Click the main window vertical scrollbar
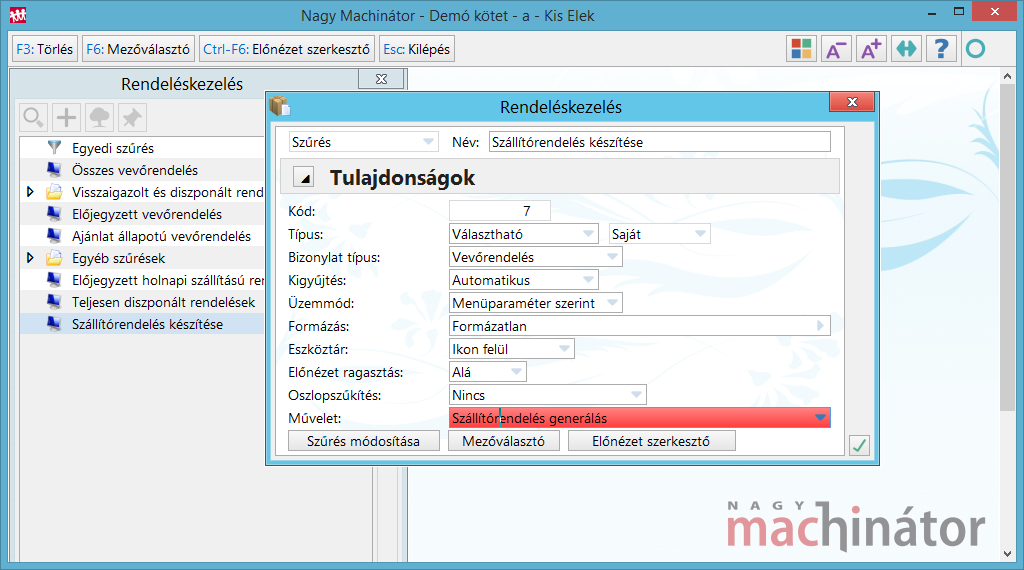The height and width of the screenshot is (570, 1024). point(1007,248)
